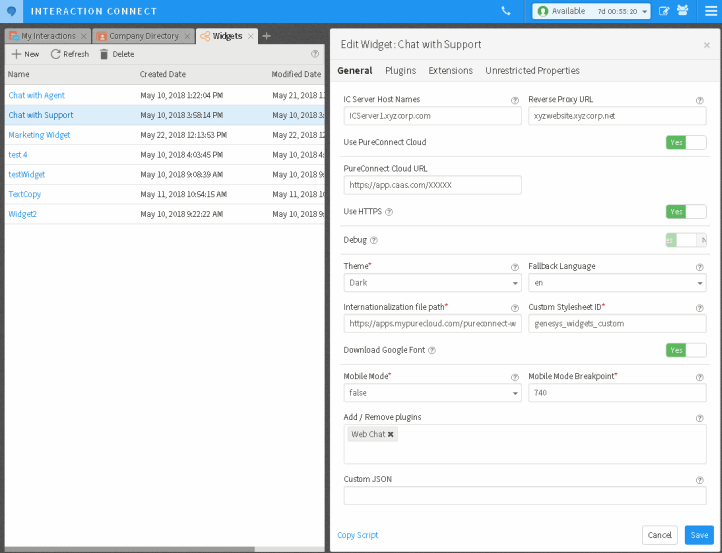Open the hamburger menu in top right
The height and width of the screenshot is (553, 722).
(x=711, y=11)
